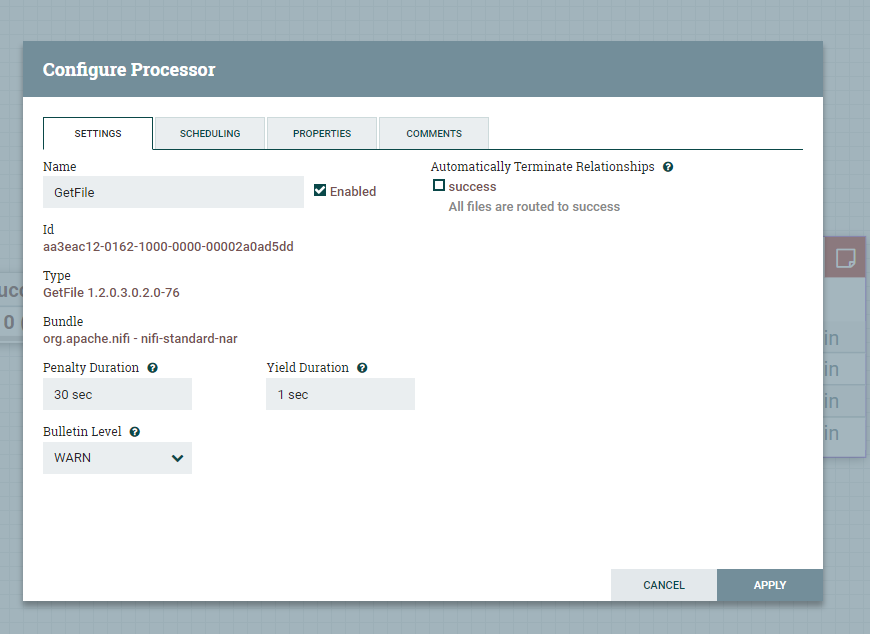Image resolution: width=870 pixels, height=634 pixels.
Task: Edit the processor Name field
Action: (x=172, y=191)
